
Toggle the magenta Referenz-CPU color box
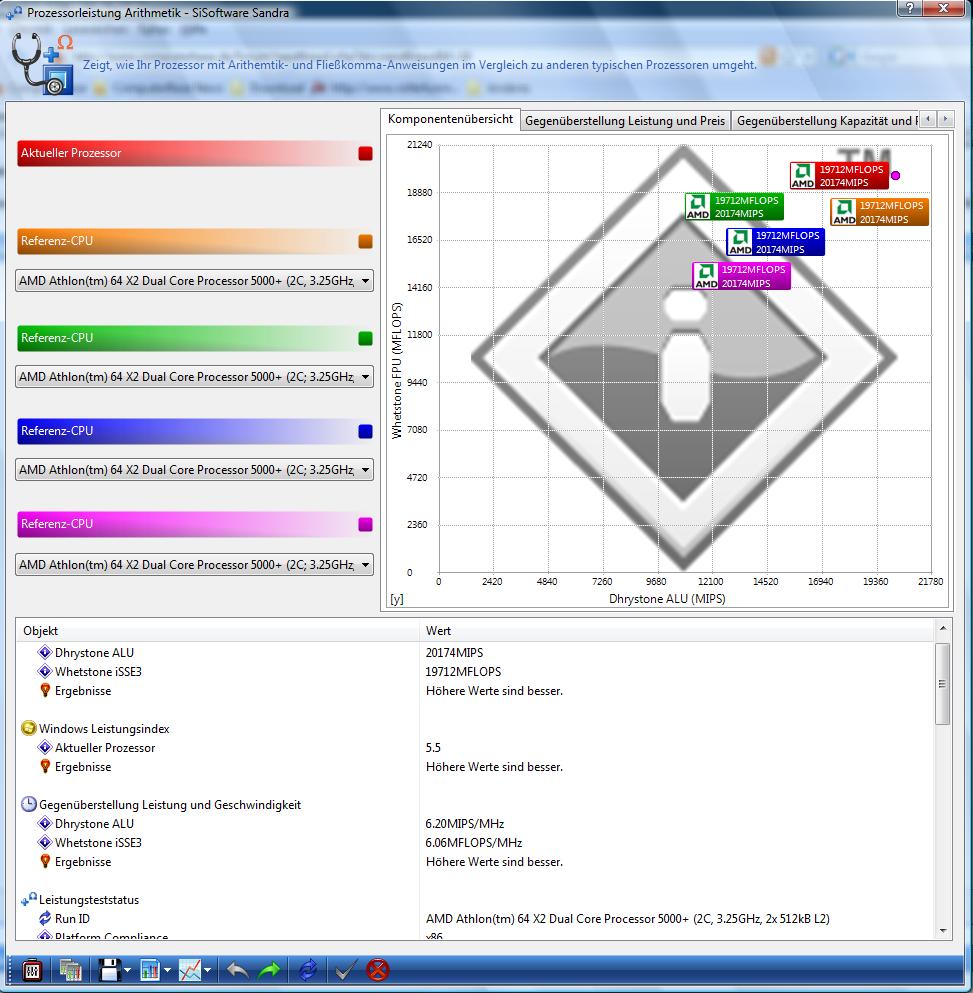pos(366,524)
